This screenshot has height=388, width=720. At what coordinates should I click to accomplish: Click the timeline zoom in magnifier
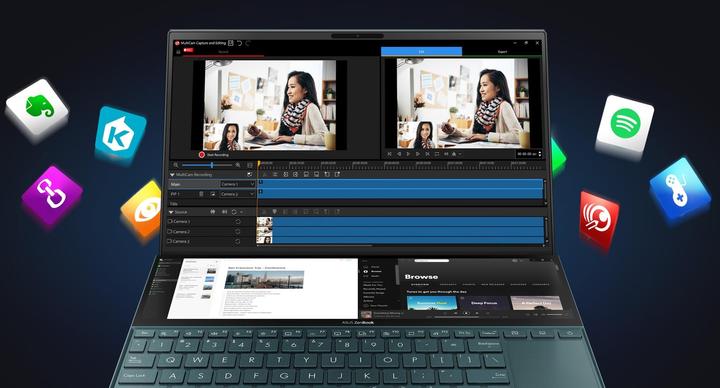click(x=237, y=165)
